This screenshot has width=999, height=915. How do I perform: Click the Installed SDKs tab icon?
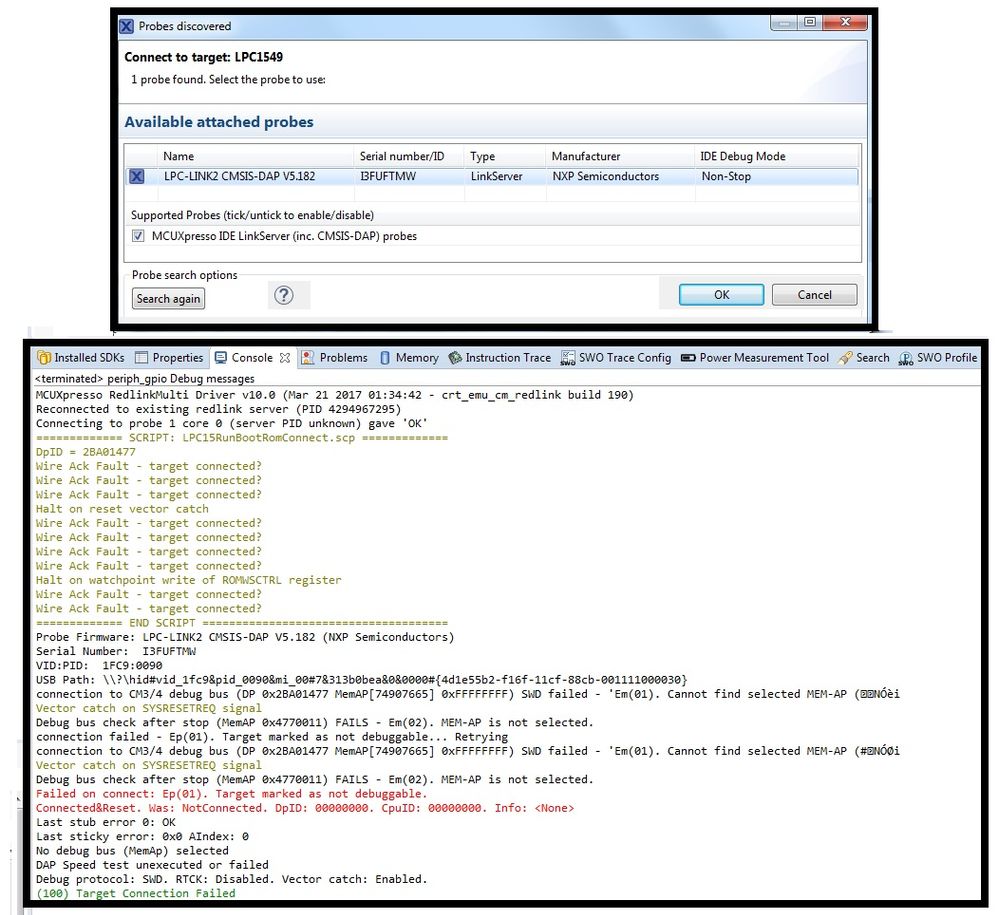coord(44,357)
